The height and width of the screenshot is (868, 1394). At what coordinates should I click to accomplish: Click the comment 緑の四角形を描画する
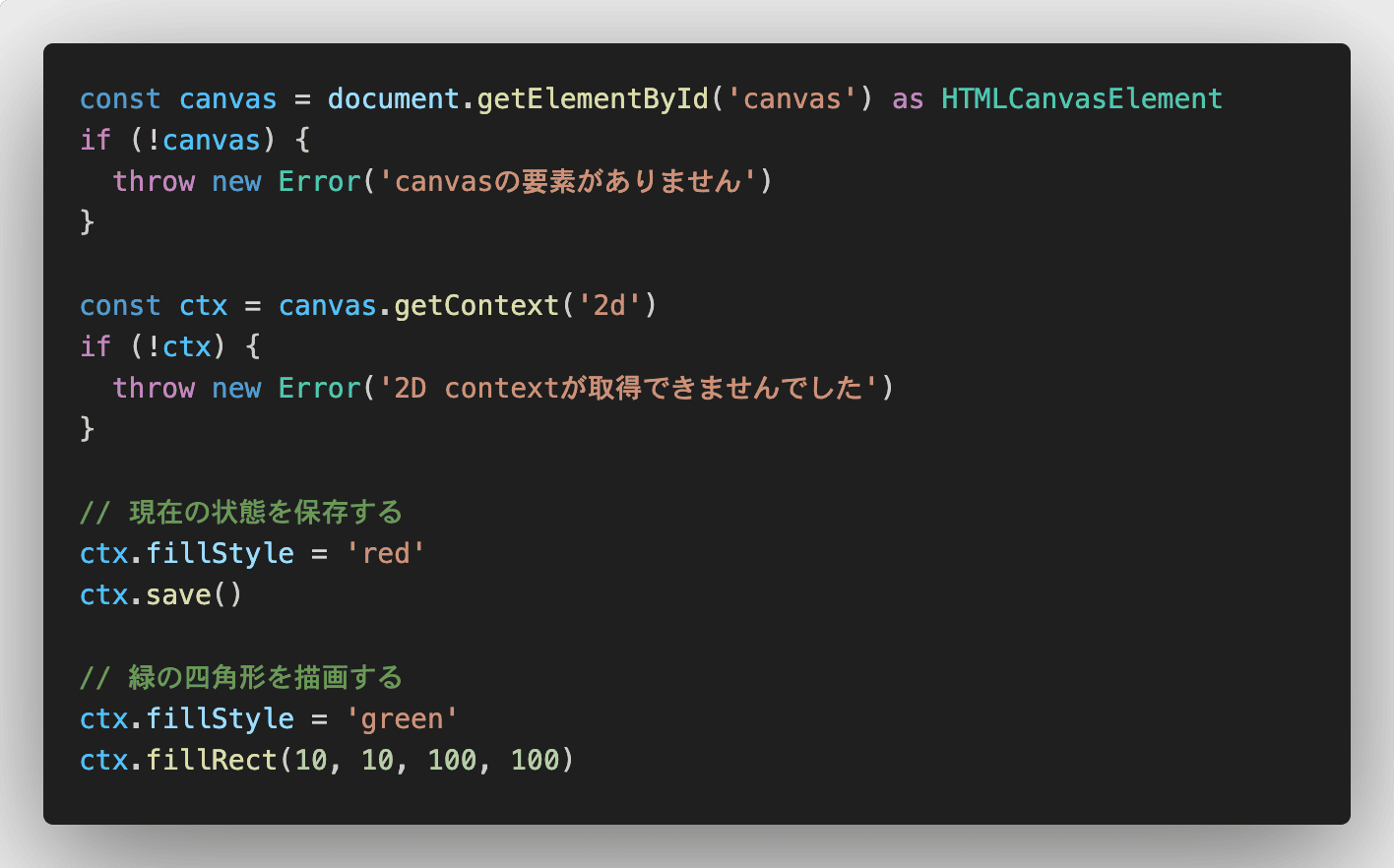pyautogui.click(x=241, y=677)
